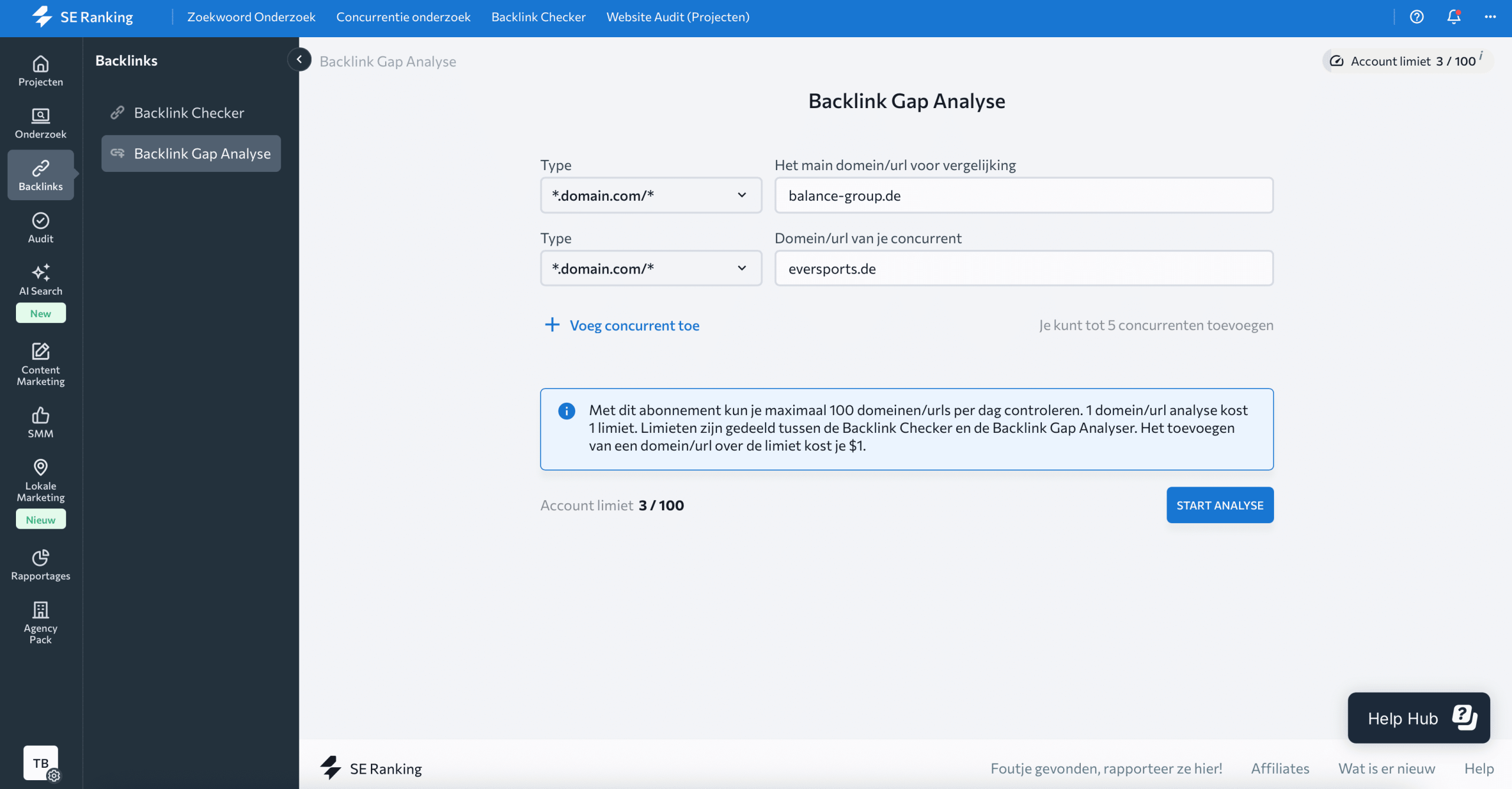
Task: Open Wat is er nieuw footer link
Action: coord(1386,768)
